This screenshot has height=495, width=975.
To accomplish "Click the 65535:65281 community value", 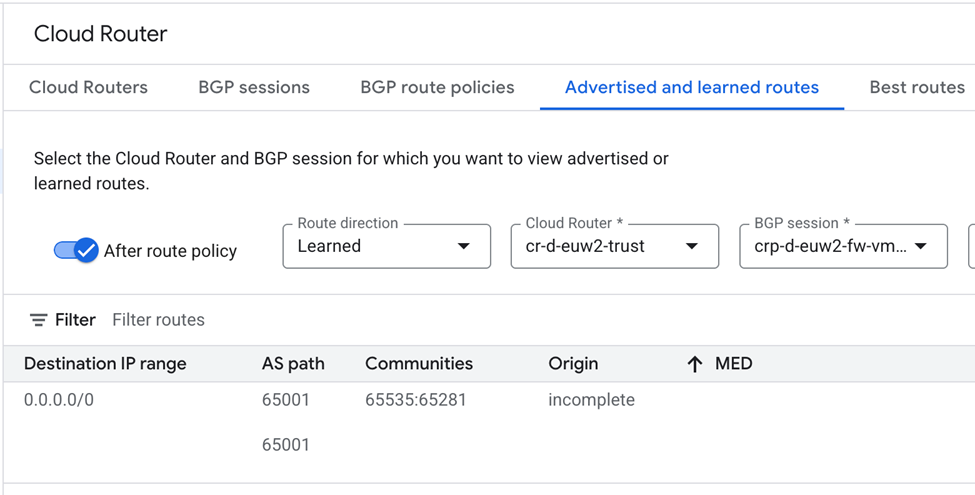I will 416,400.
